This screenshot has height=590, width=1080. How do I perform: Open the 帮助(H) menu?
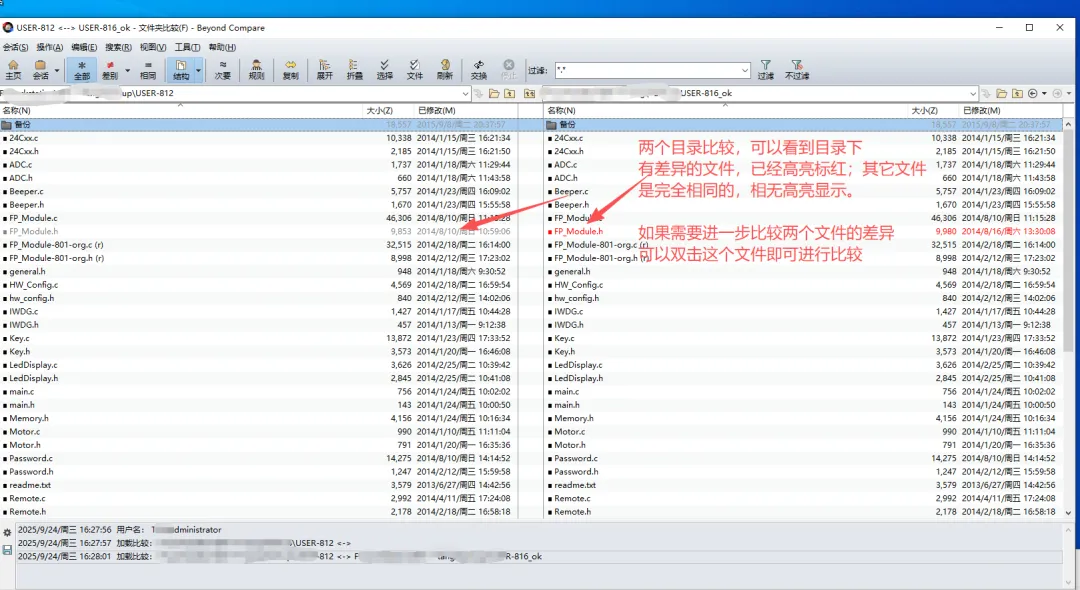tap(222, 48)
